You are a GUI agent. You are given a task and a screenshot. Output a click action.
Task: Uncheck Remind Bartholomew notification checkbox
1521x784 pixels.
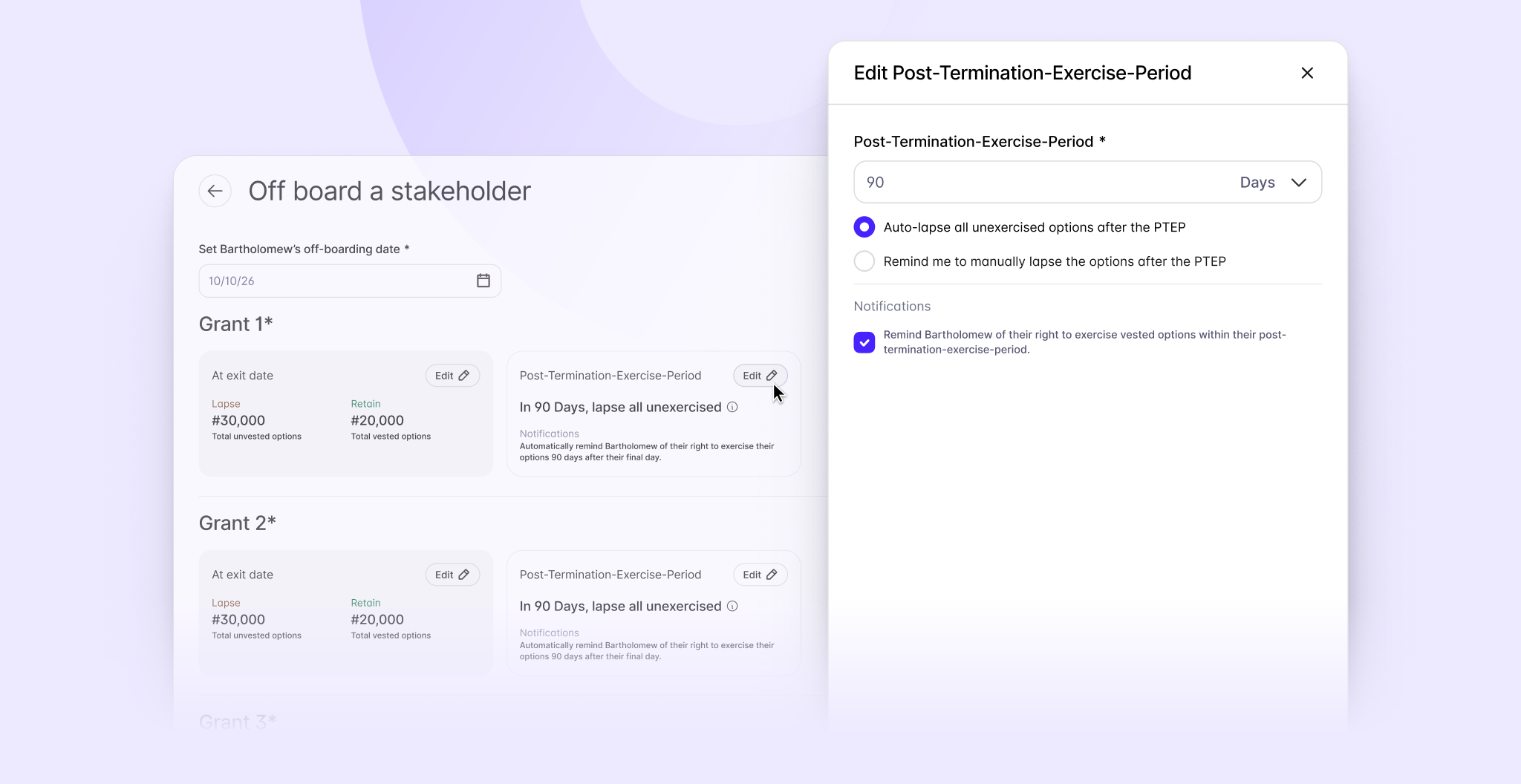[x=864, y=342]
